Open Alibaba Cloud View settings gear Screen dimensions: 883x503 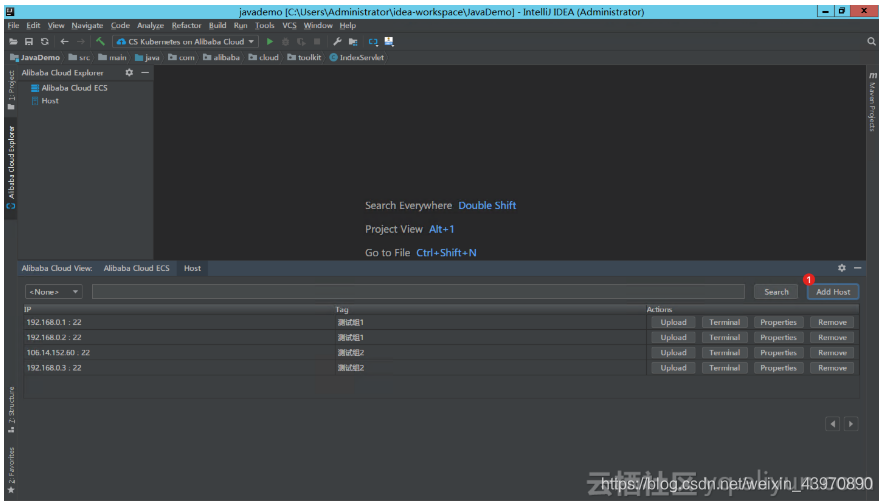click(x=841, y=268)
